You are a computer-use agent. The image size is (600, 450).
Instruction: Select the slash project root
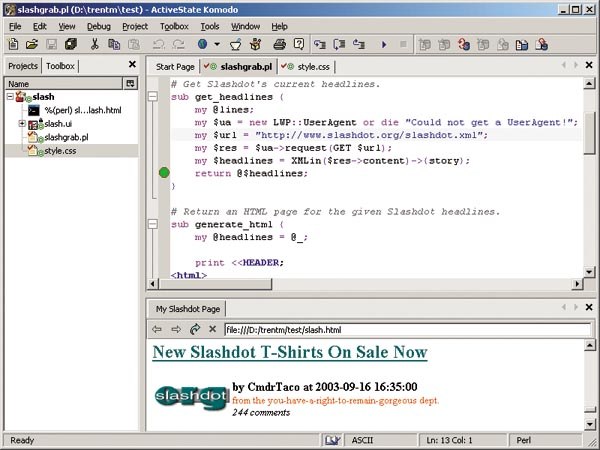[43, 96]
